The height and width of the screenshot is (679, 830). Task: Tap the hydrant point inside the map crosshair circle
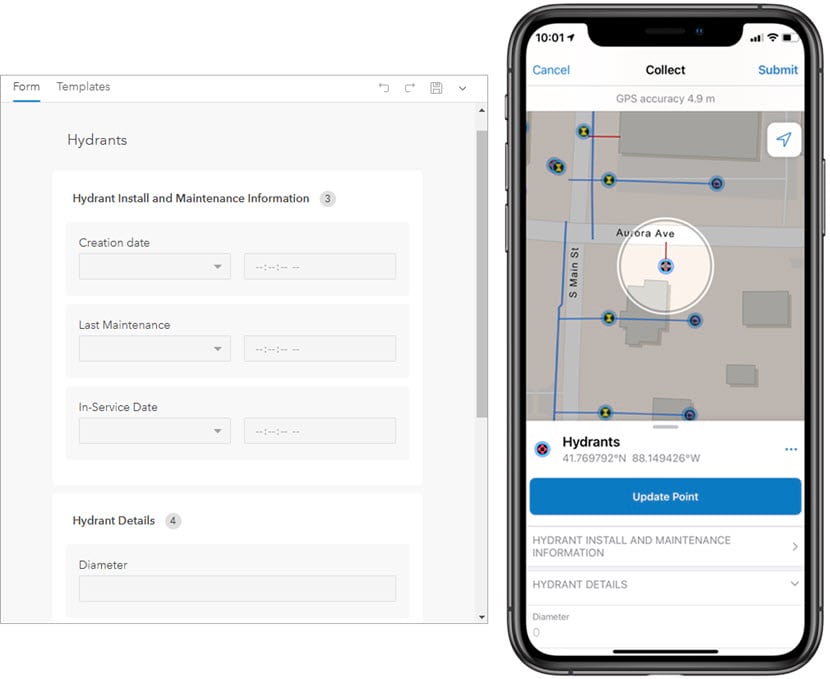[666, 266]
